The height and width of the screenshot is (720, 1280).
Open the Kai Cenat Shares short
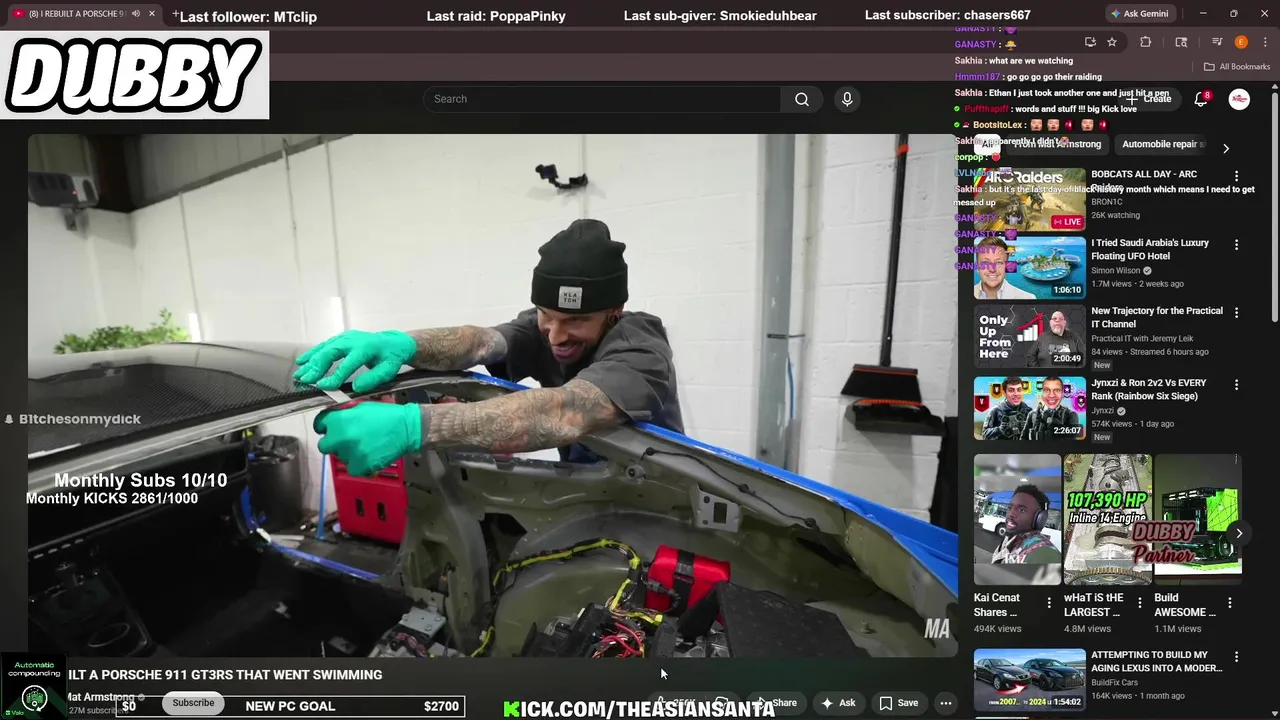point(1017,519)
